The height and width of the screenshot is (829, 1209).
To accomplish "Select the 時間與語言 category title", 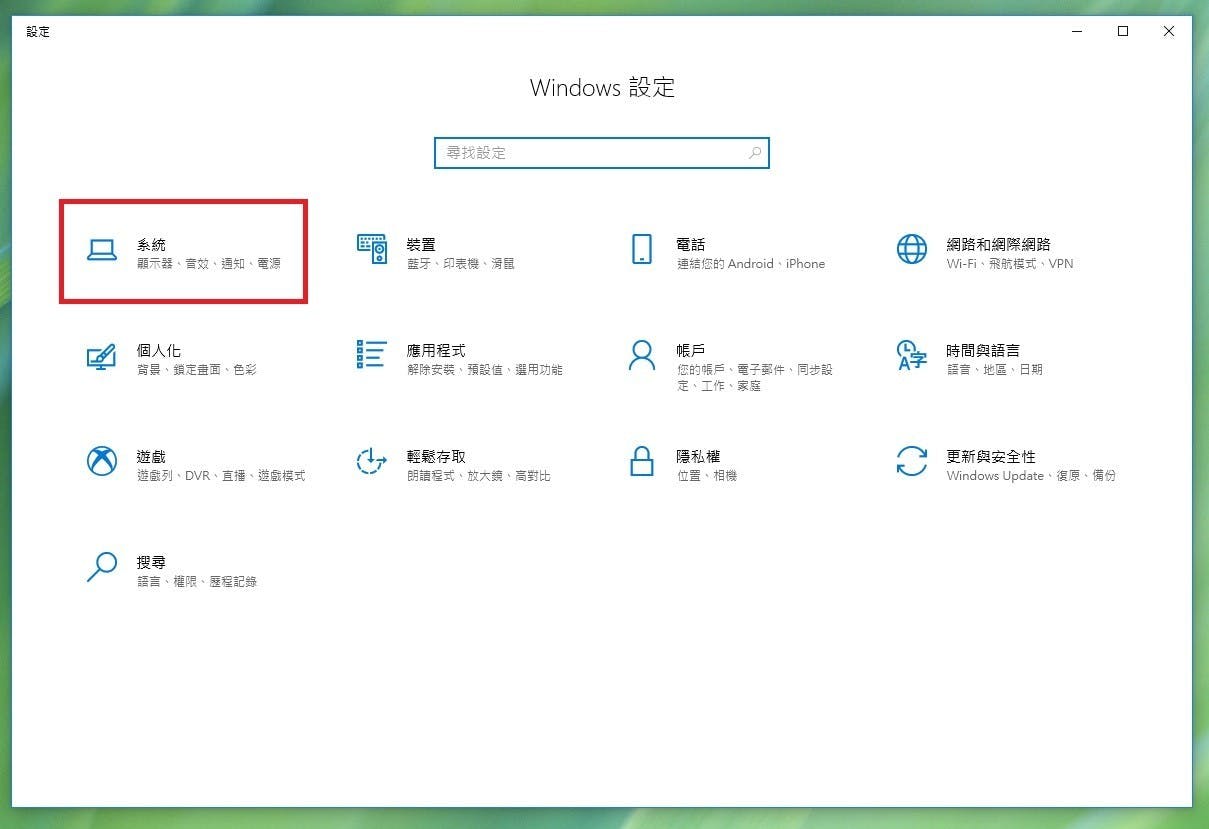I will click(984, 350).
